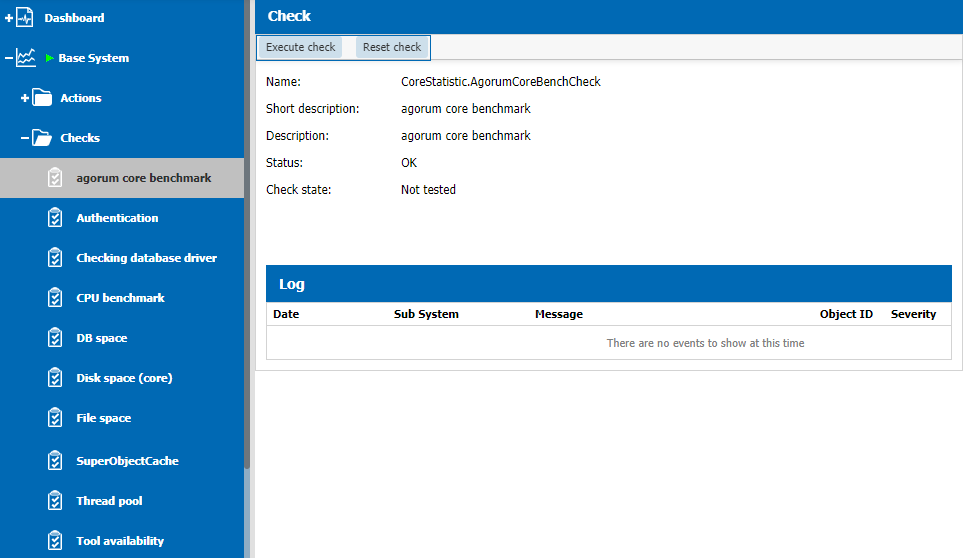This screenshot has width=963, height=558.
Task: Sort log by Severity column header
Action: 913,314
